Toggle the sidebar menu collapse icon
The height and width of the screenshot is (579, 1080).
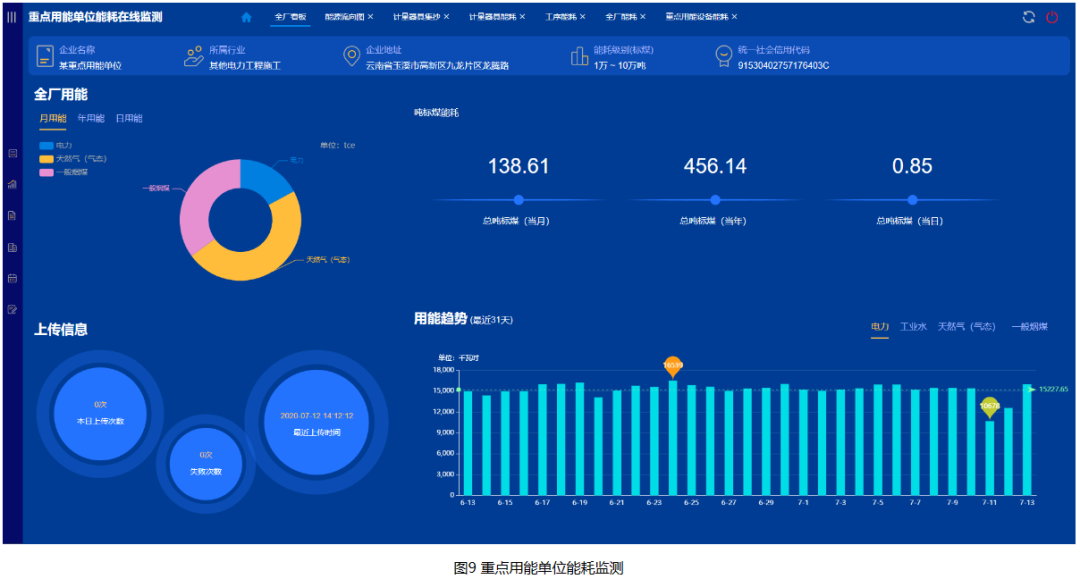click(x=12, y=17)
